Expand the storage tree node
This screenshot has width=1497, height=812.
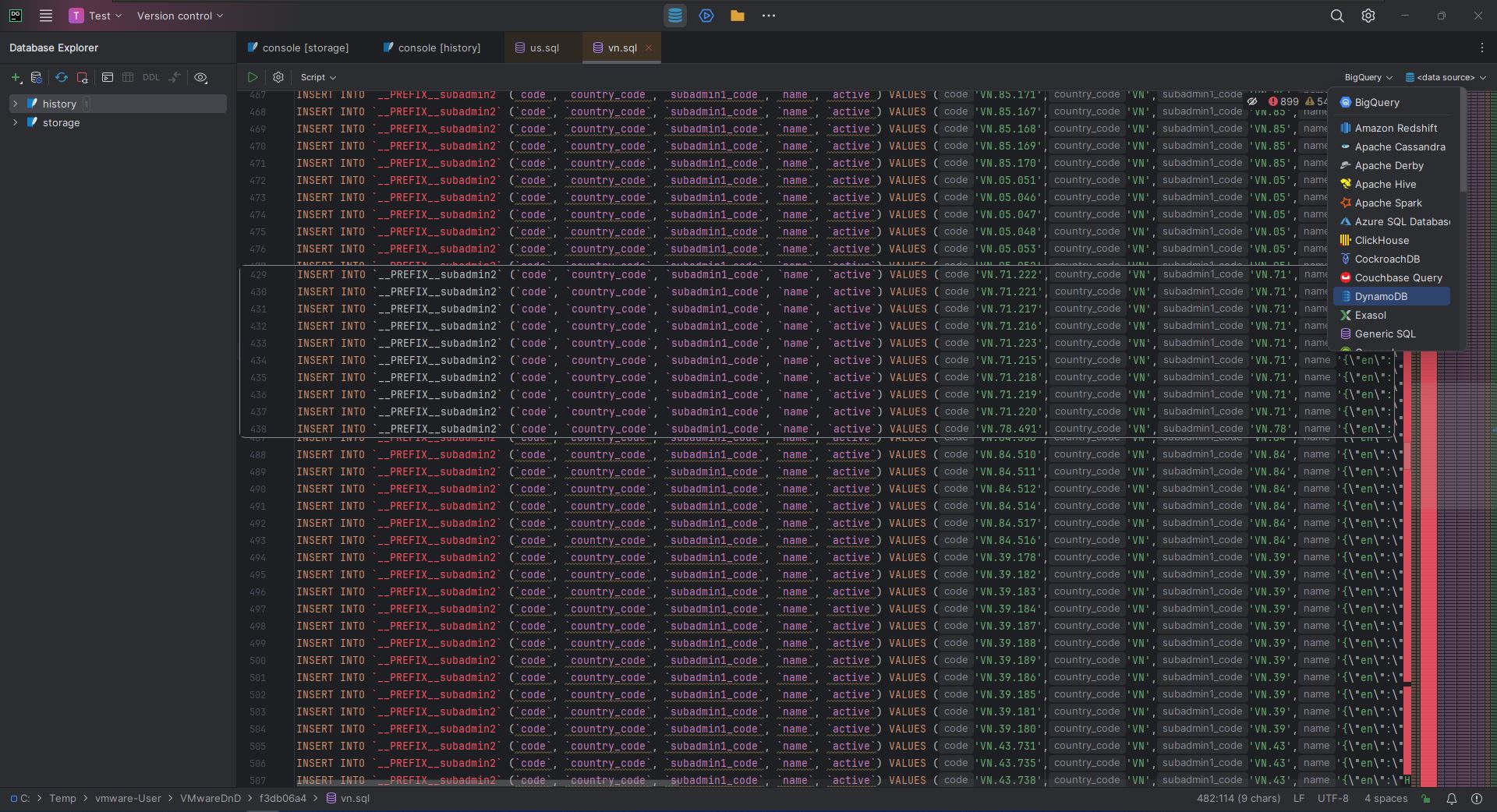pos(15,122)
